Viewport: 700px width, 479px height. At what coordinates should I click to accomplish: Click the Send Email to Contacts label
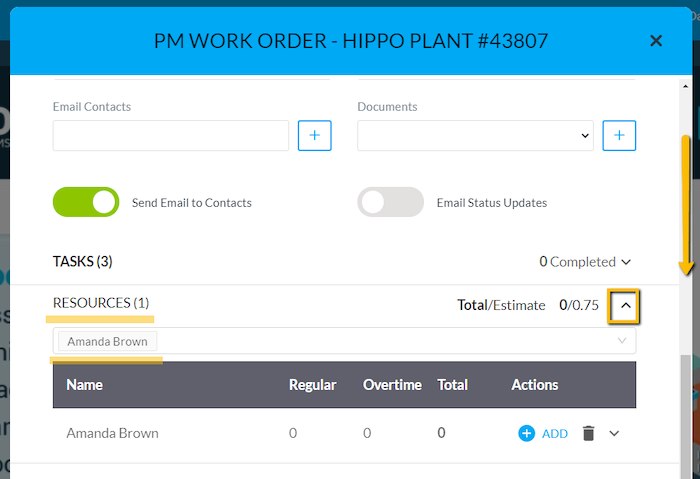click(x=192, y=203)
